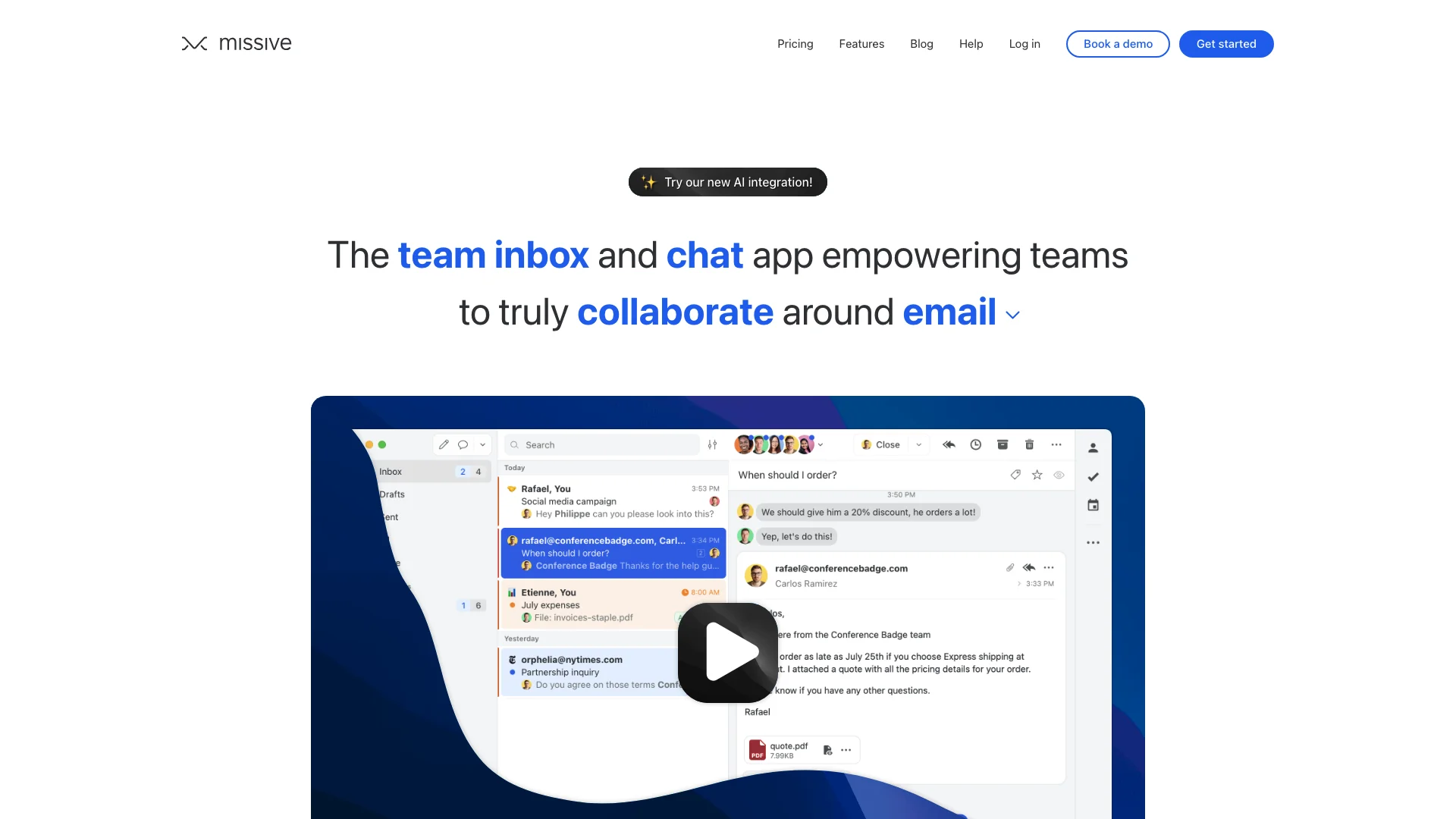
Task: Click the eye/preview icon on email
Action: (x=1057, y=474)
